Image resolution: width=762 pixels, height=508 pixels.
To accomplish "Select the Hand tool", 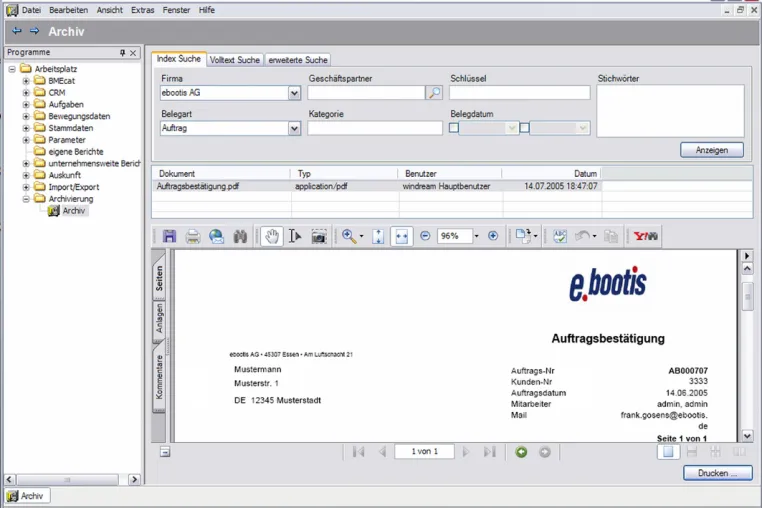I will tap(272, 236).
